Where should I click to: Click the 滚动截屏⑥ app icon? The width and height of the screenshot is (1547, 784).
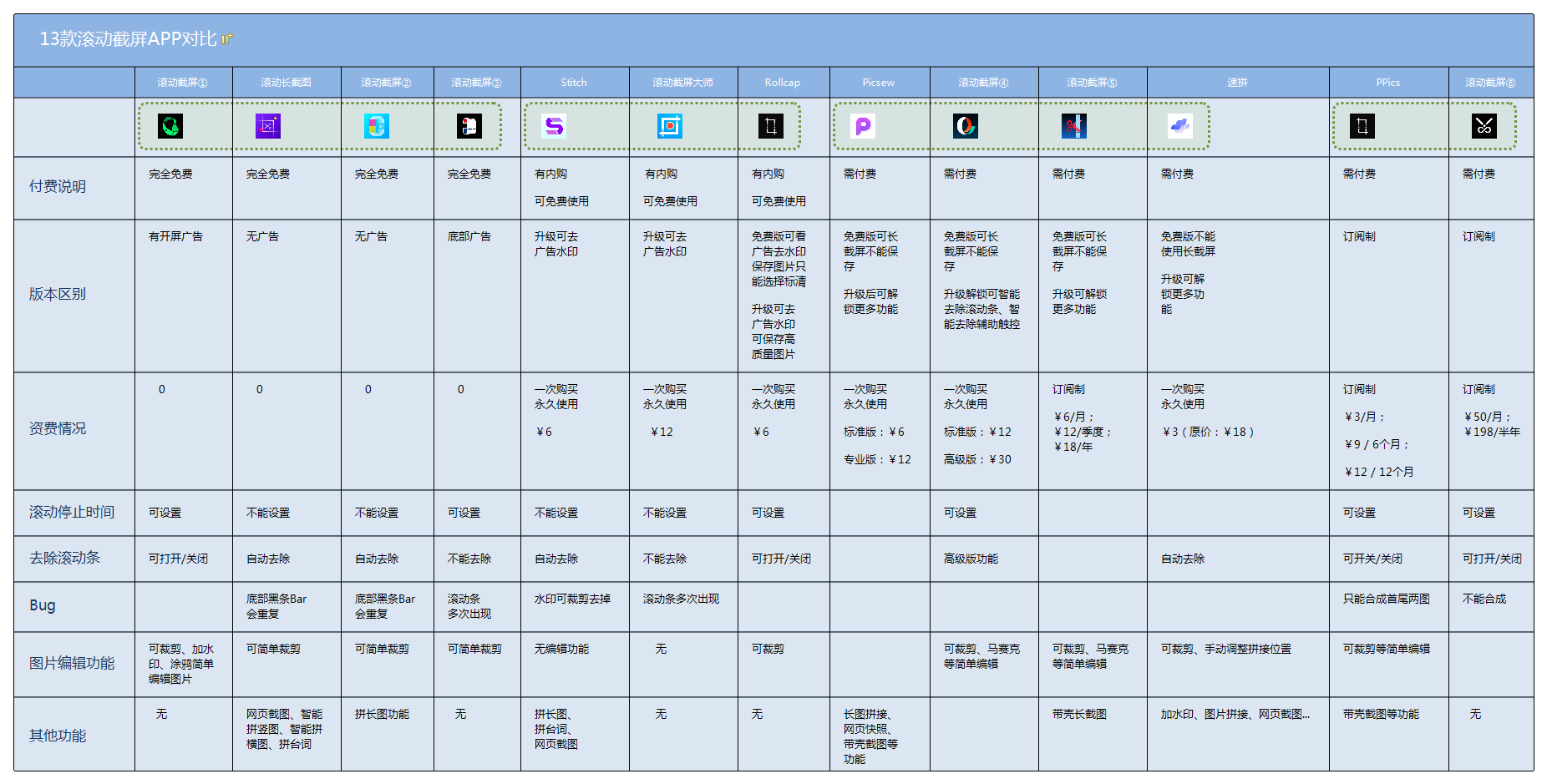[1484, 126]
